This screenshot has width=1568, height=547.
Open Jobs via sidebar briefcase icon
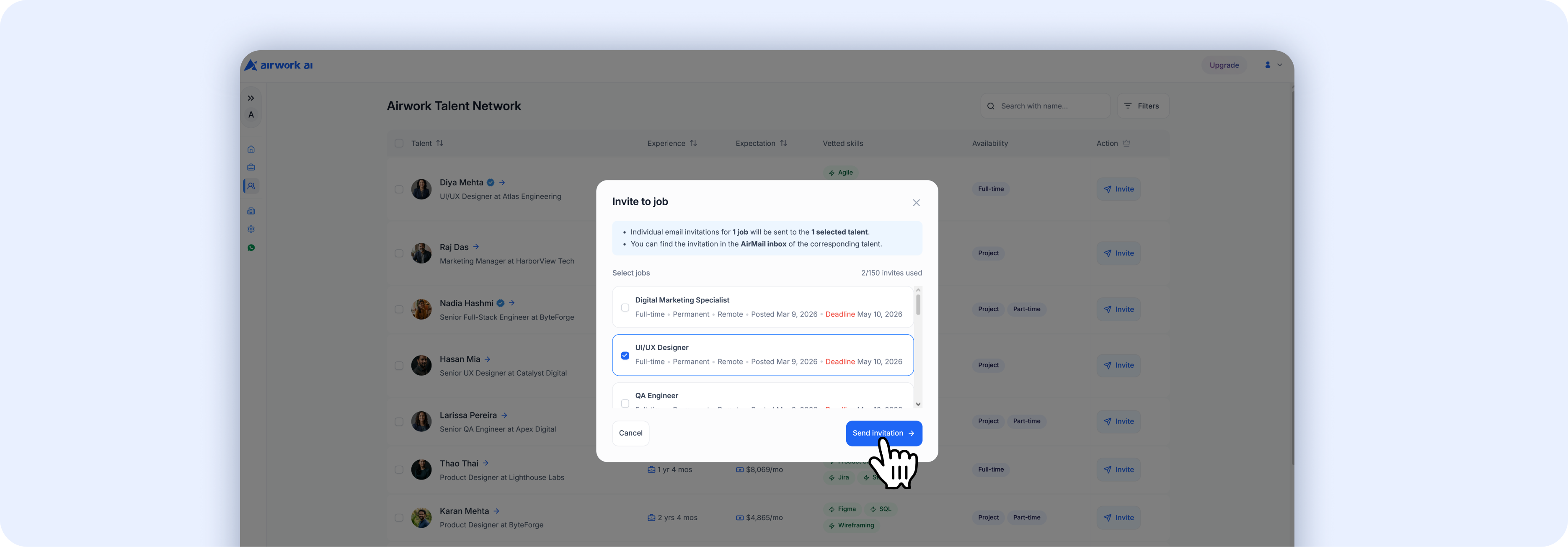point(251,167)
